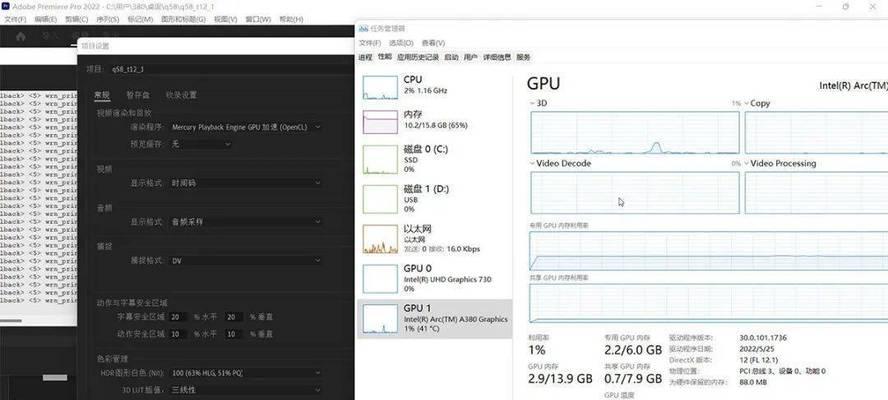Screen dimensions: 888x400
Task: Open 预览缓存 dropdown
Action: point(201,144)
